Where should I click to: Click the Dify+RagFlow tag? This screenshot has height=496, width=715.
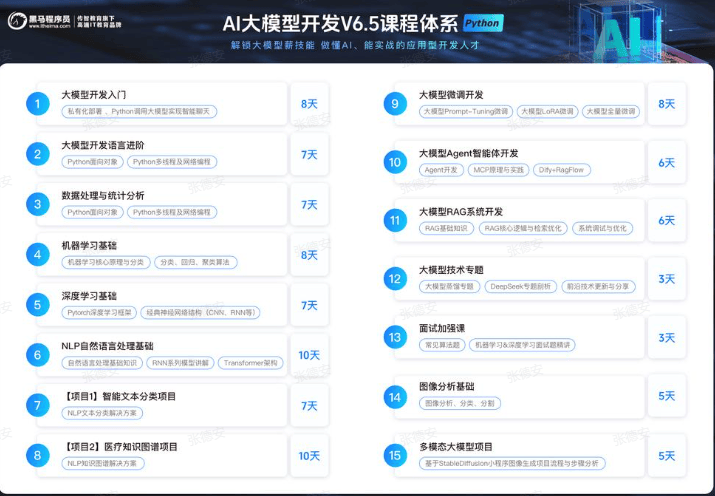[565, 170]
